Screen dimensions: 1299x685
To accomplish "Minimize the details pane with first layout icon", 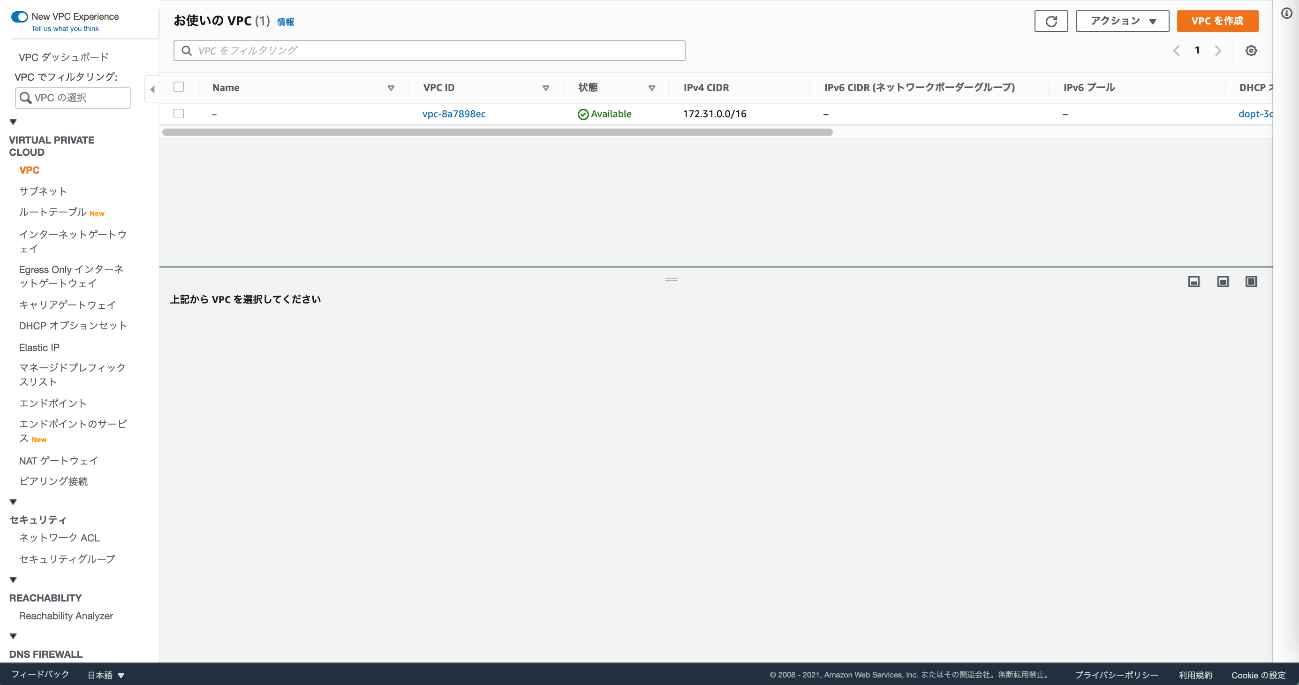I will (x=1193, y=282).
